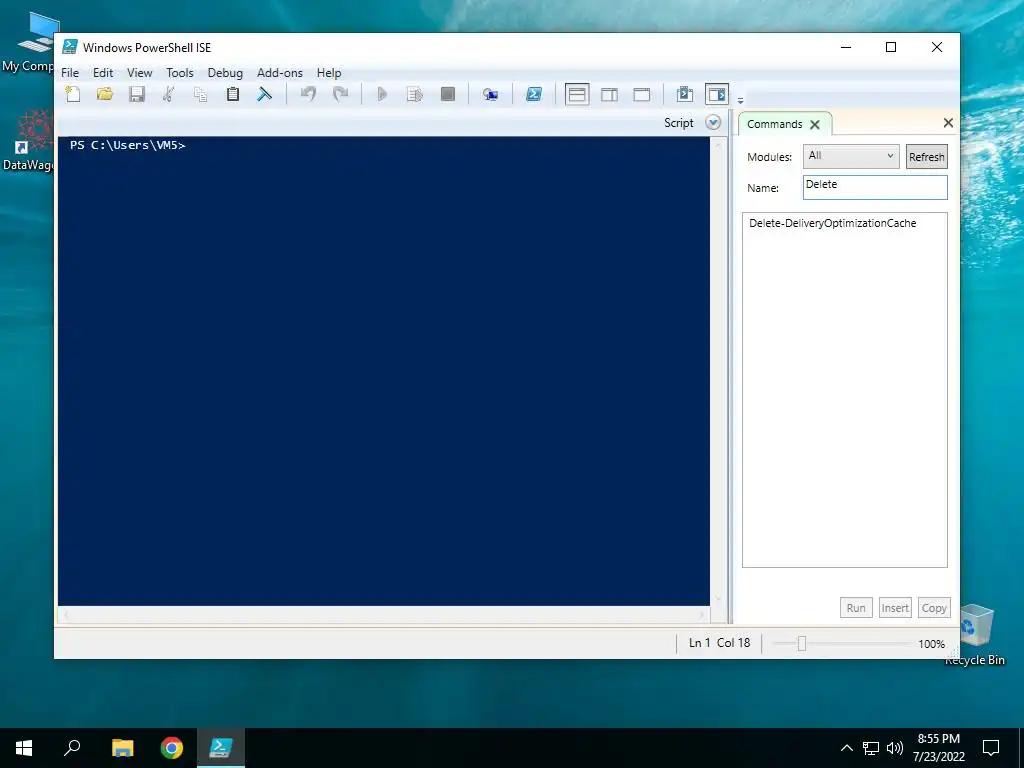Open the Modules dropdown
Viewport: 1024px width, 768px height.
[851, 156]
